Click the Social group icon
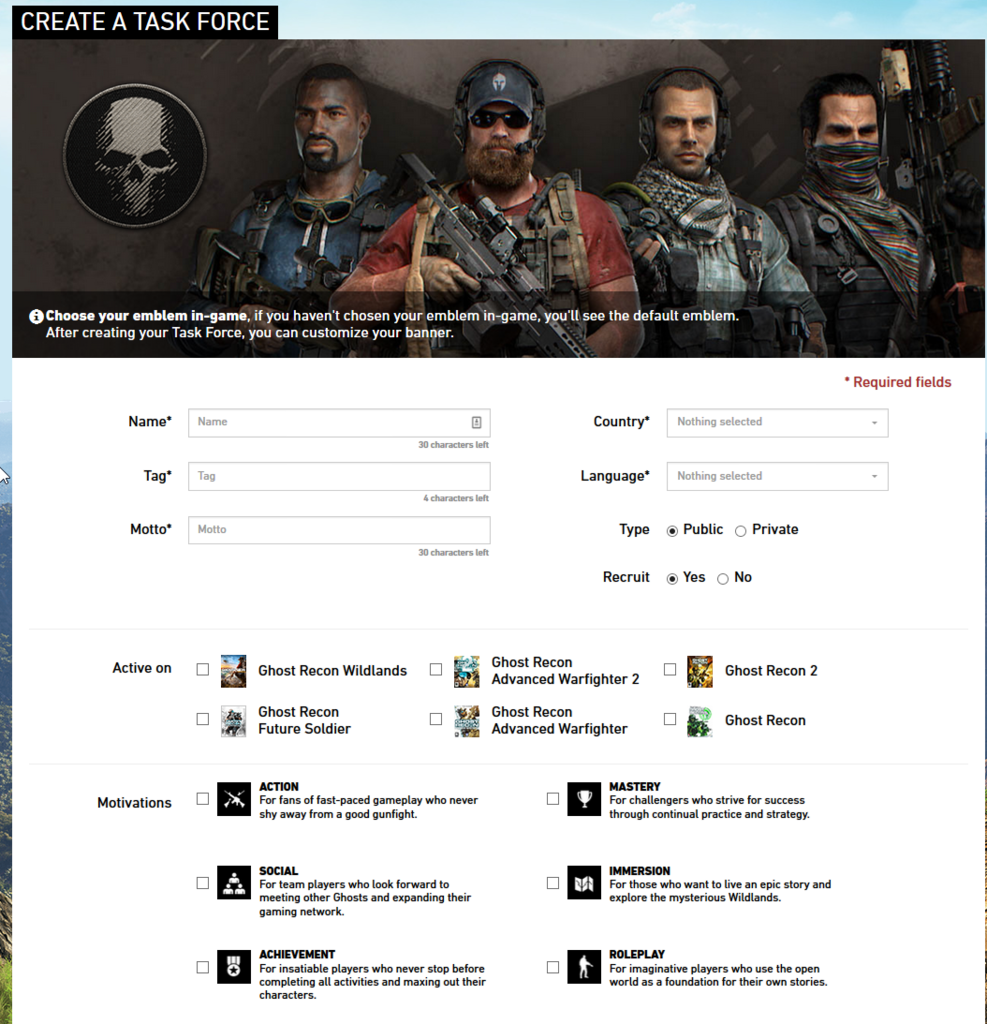The height and width of the screenshot is (1024, 987). [234, 882]
